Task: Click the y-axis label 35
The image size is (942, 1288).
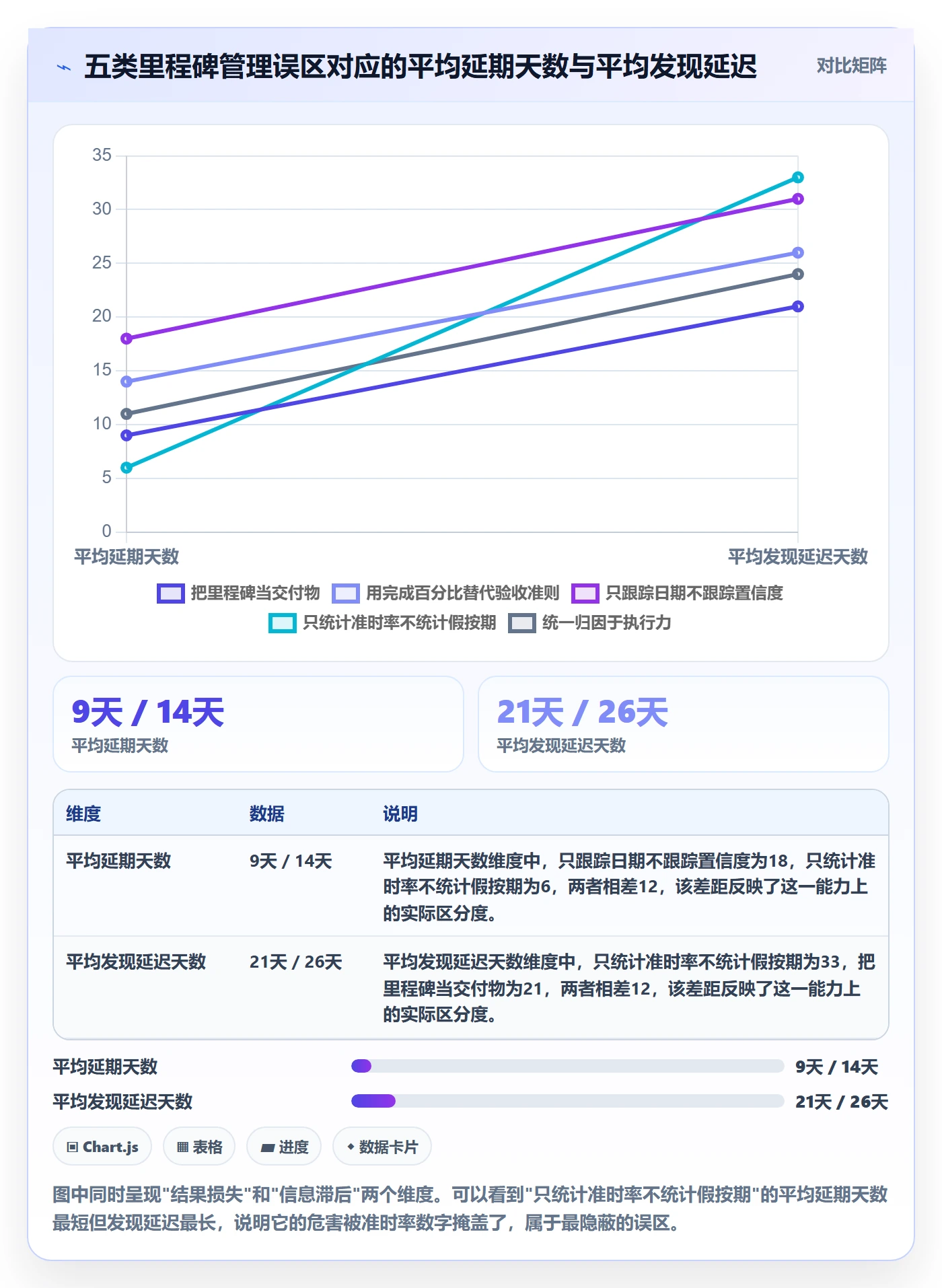Action: [x=102, y=155]
